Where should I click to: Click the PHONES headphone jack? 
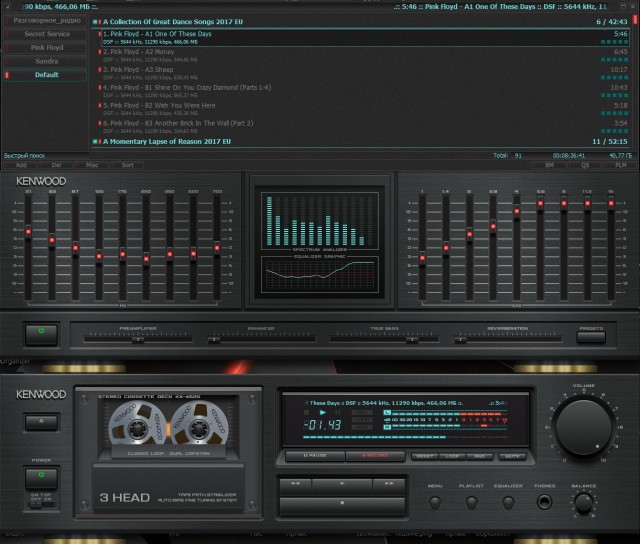pos(544,502)
